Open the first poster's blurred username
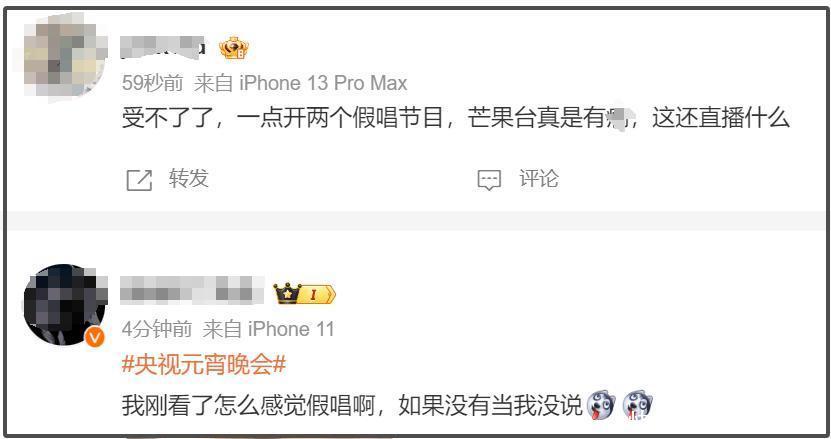Viewport: 831px width, 439px height. click(x=163, y=48)
